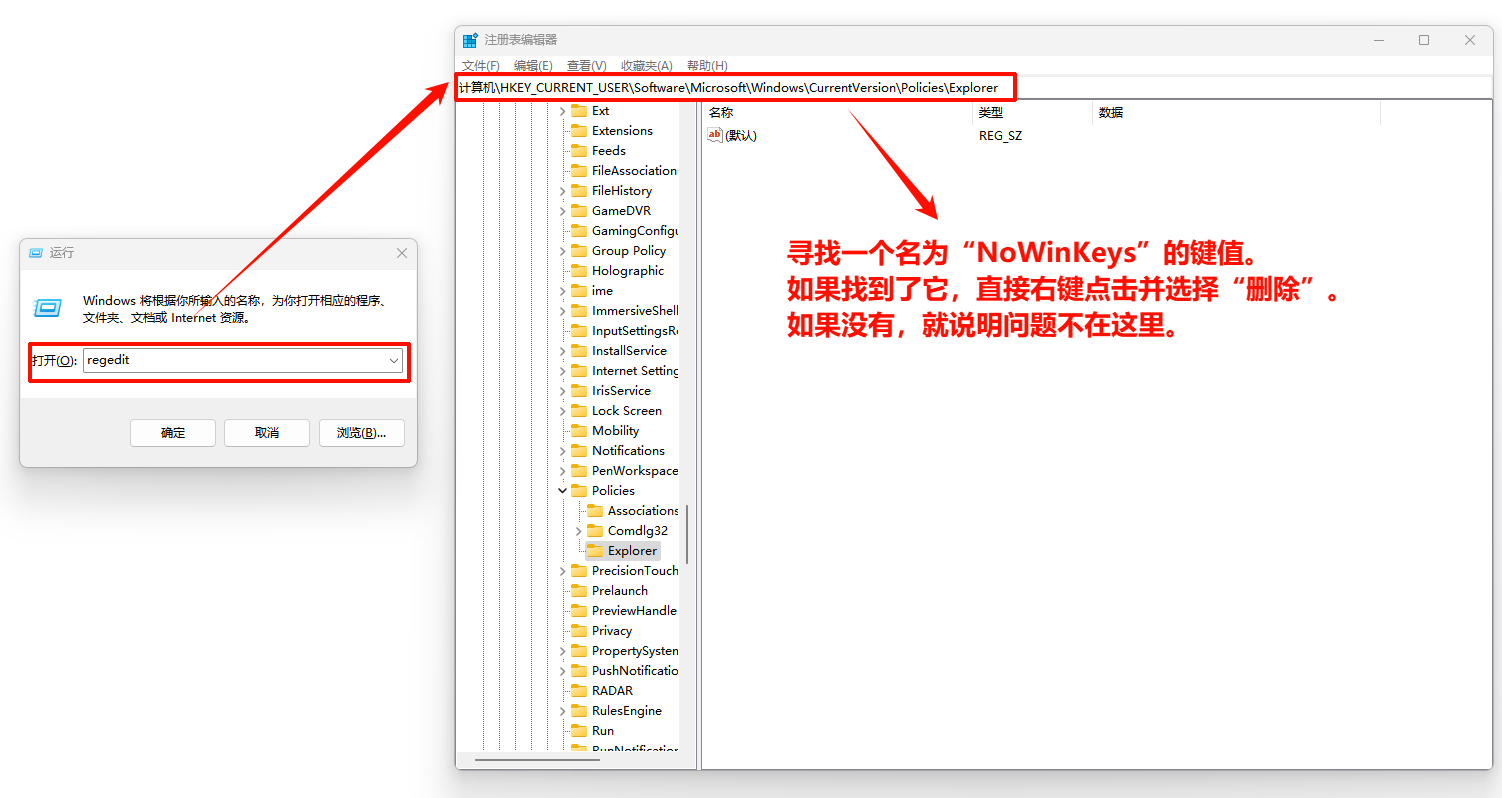The width and height of the screenshot is (1502, 798).
Task: Click the Registry Editor title bar icon
Action: pos(470,39)
